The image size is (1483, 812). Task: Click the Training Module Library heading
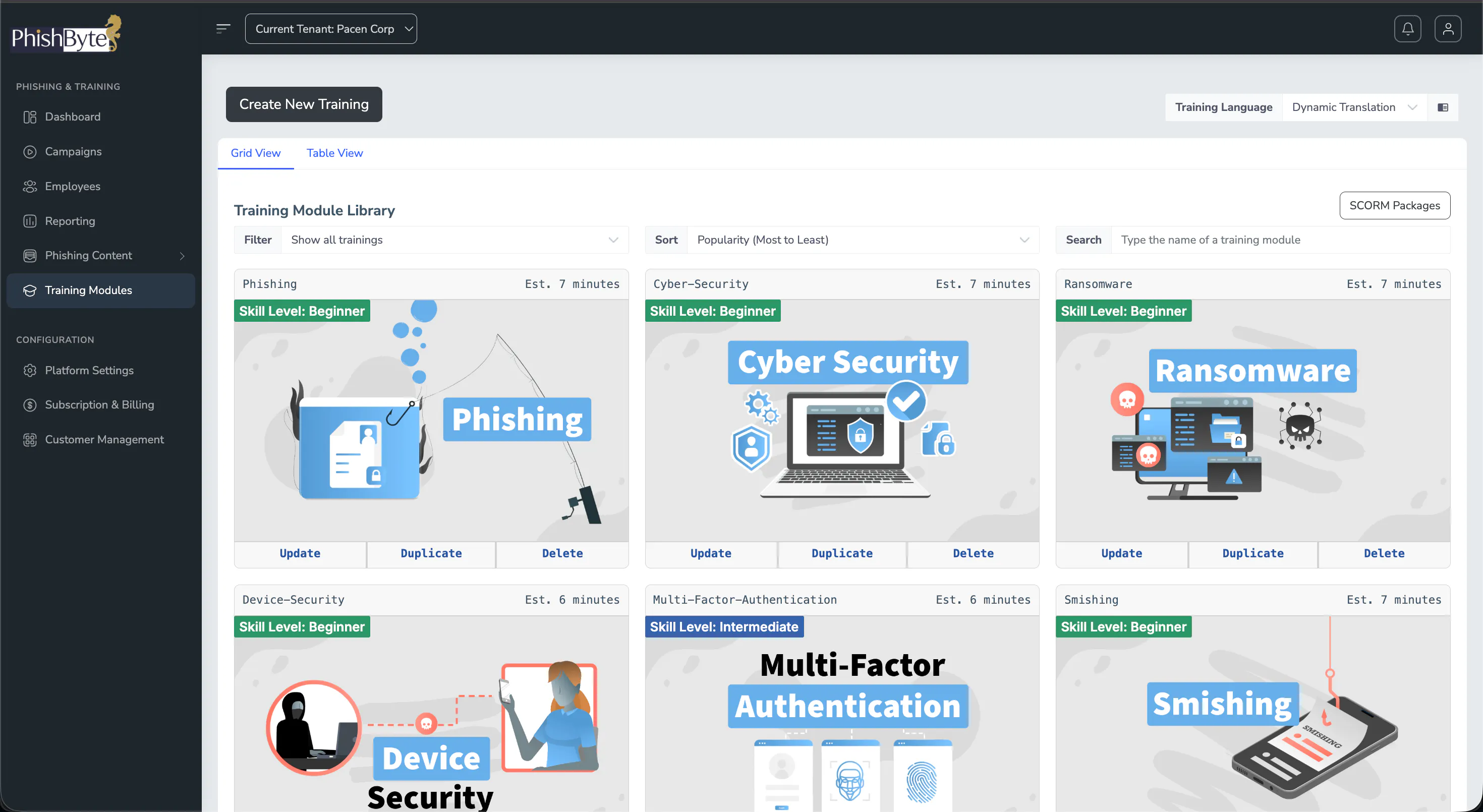(314, 211)
